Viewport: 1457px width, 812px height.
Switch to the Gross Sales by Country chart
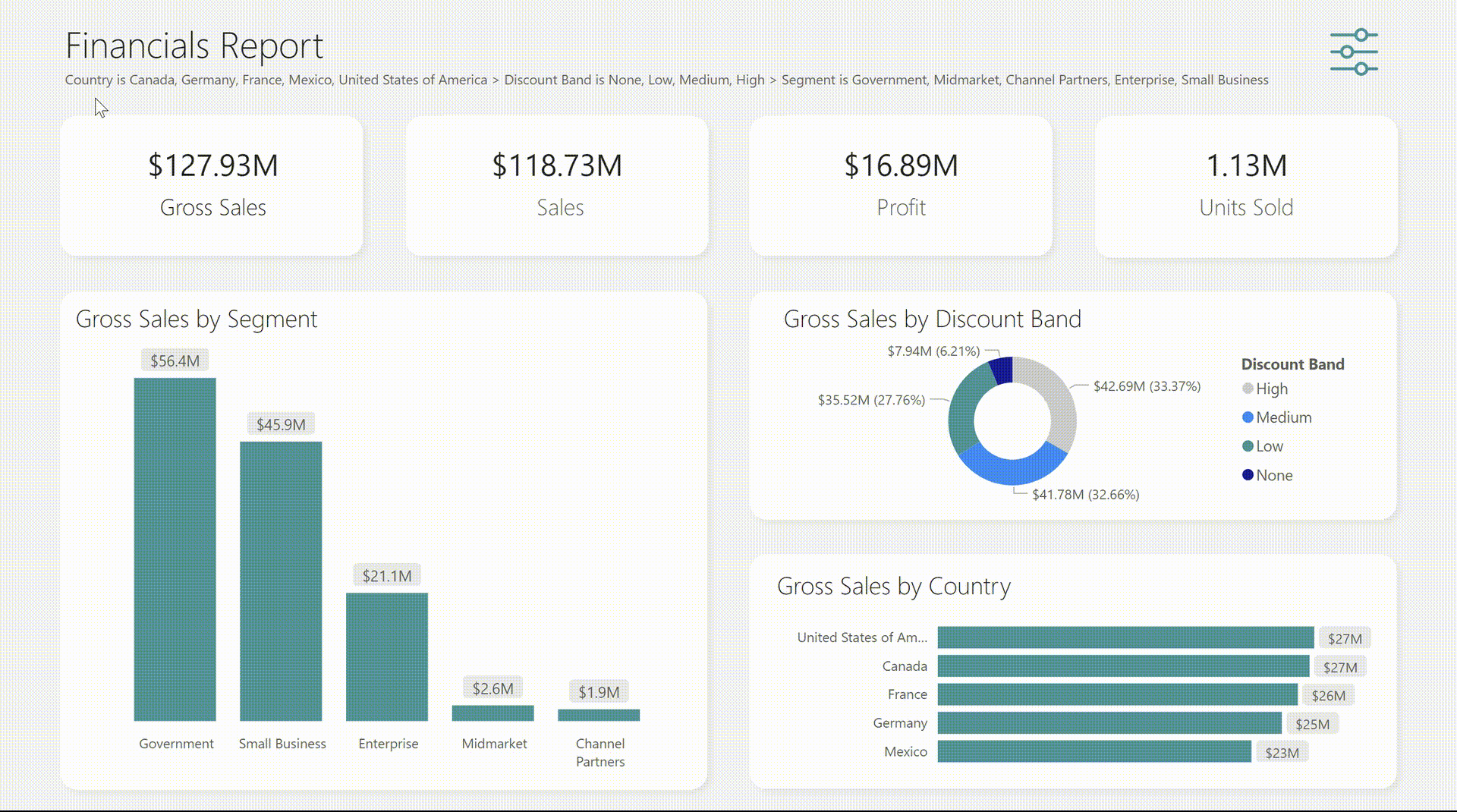pyautogui.click(x=894, y=586)
